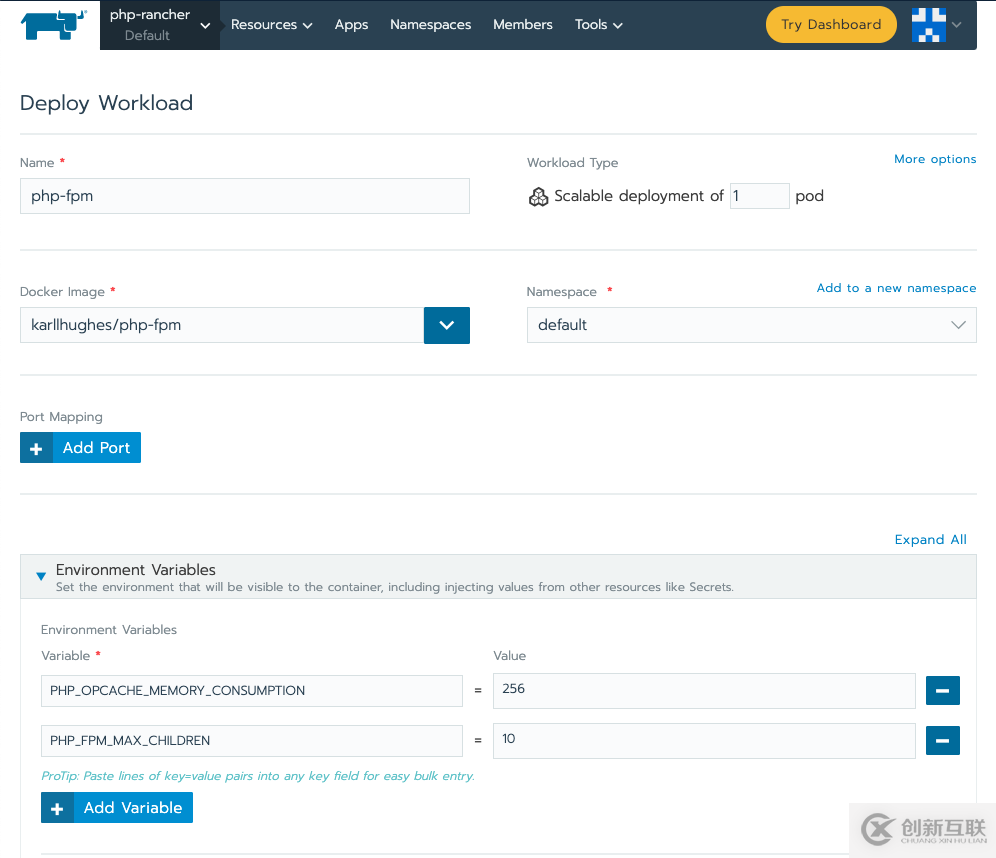Open the user avatar menu

pyautogui.click(x=937, y=25)
